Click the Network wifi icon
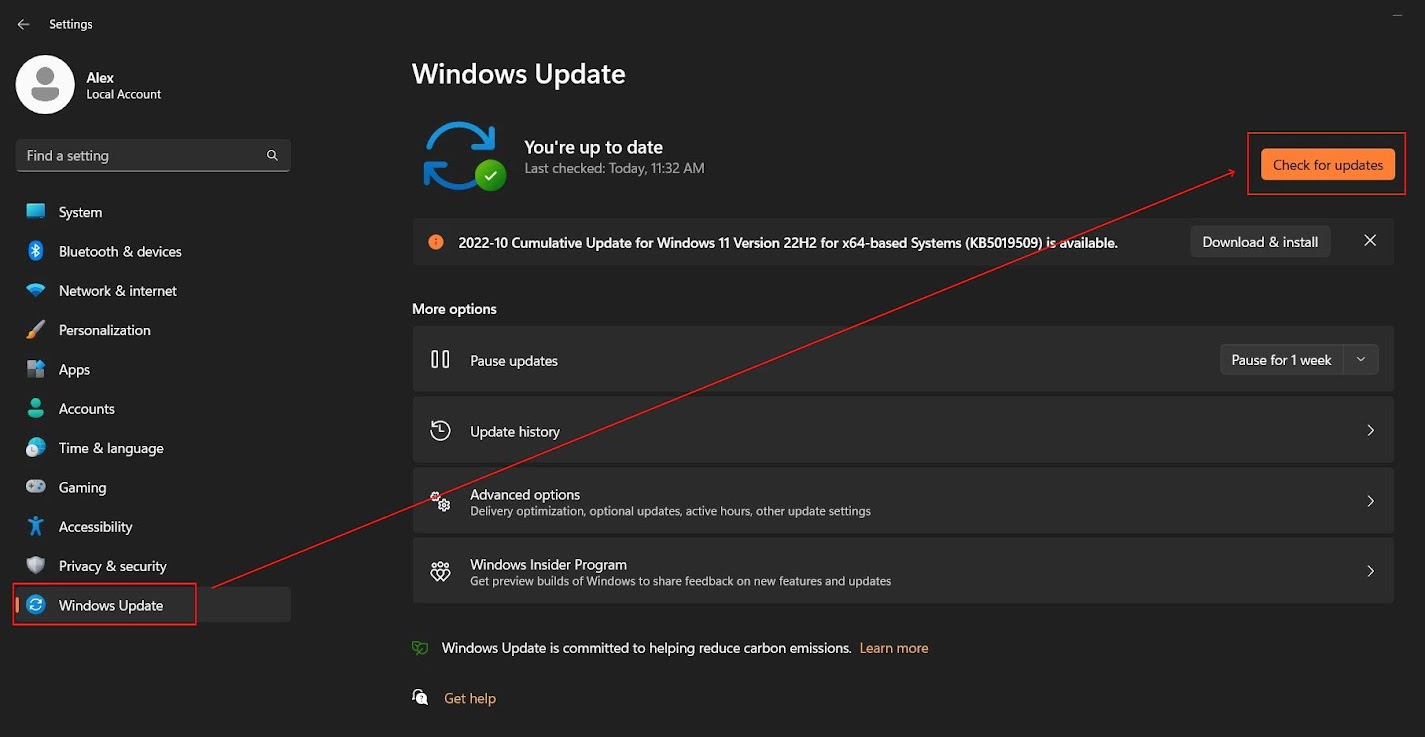Image resolution: width=1425 pixels, height=737 pixels. coord(36,291)
